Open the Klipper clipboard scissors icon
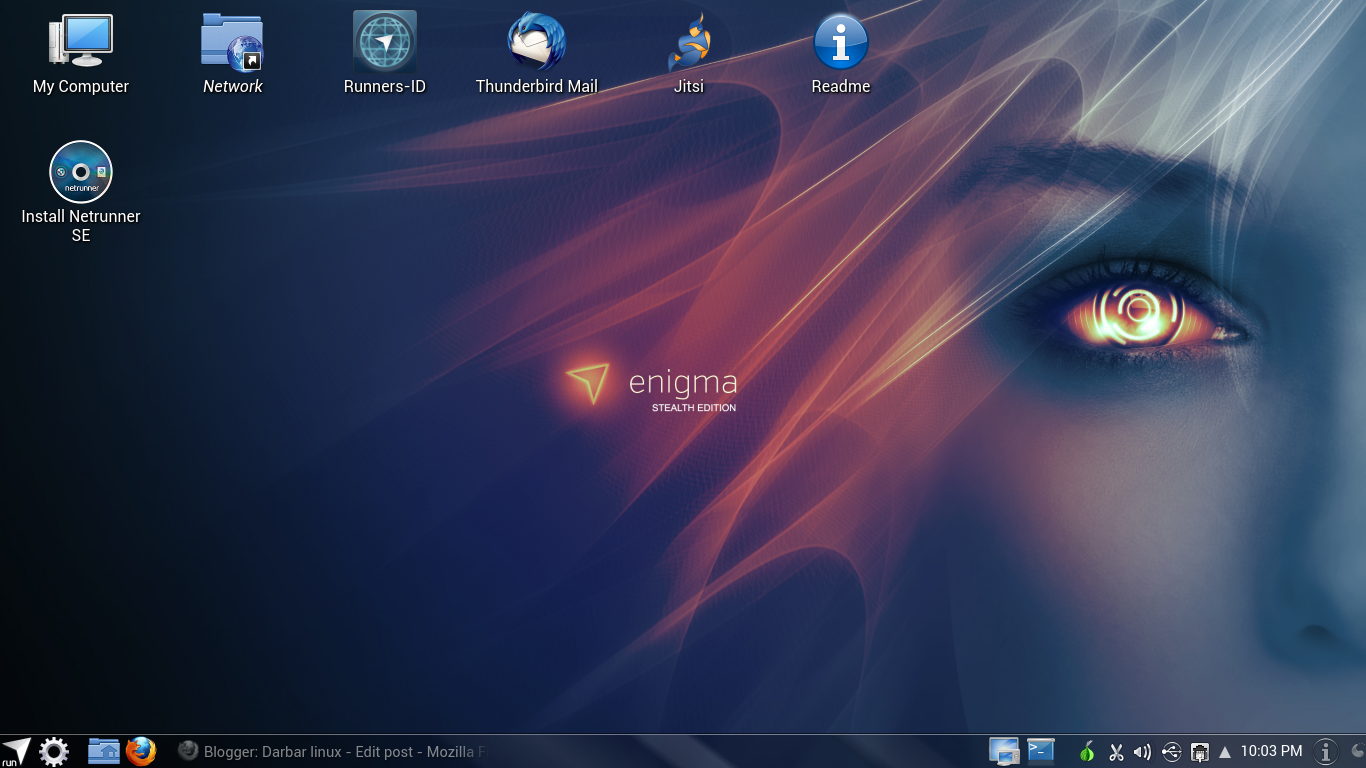1366x768 pixels. point(1116,751)
